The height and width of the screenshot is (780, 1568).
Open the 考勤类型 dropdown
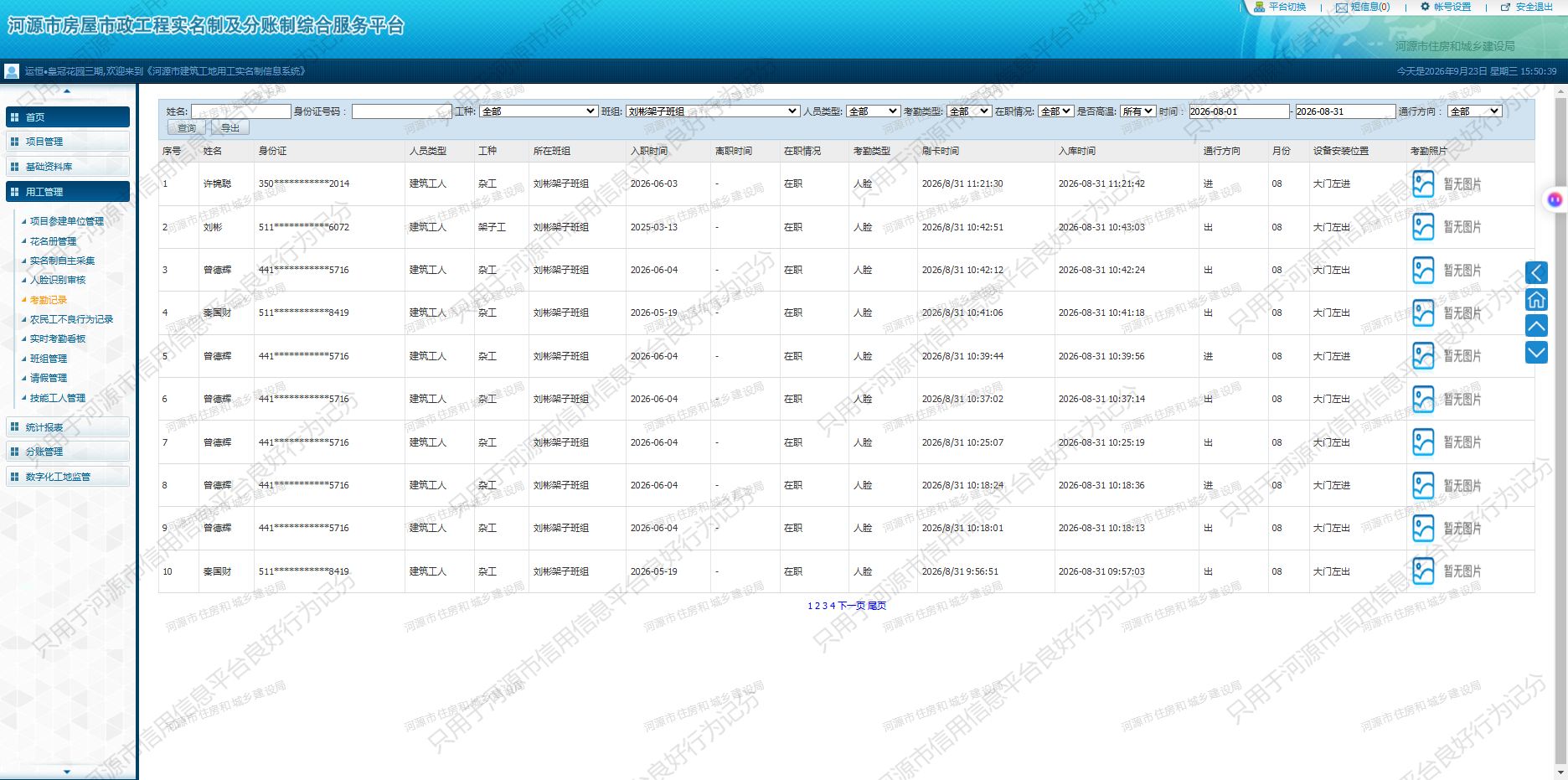click(969, 111)
